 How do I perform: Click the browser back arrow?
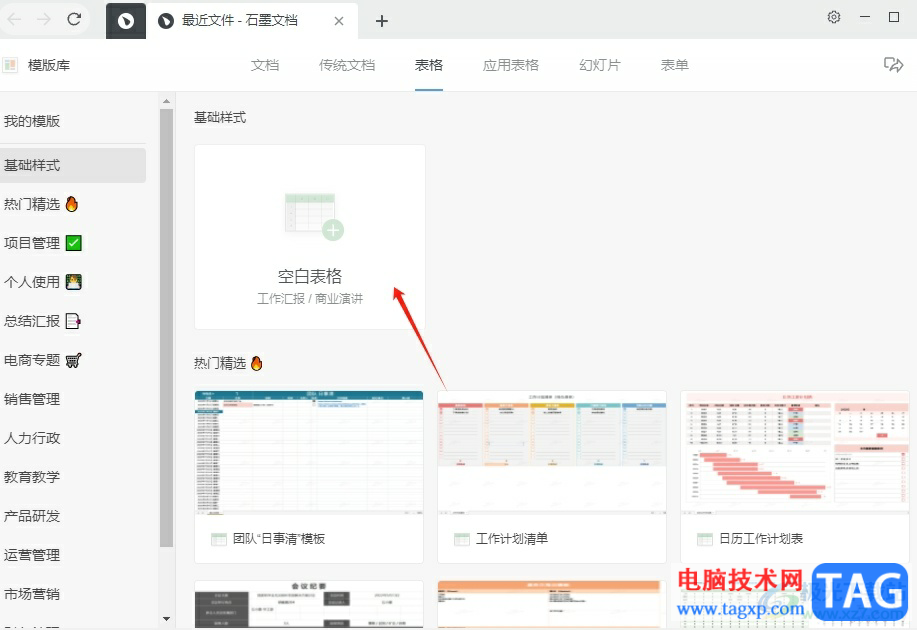pos(14,19)
